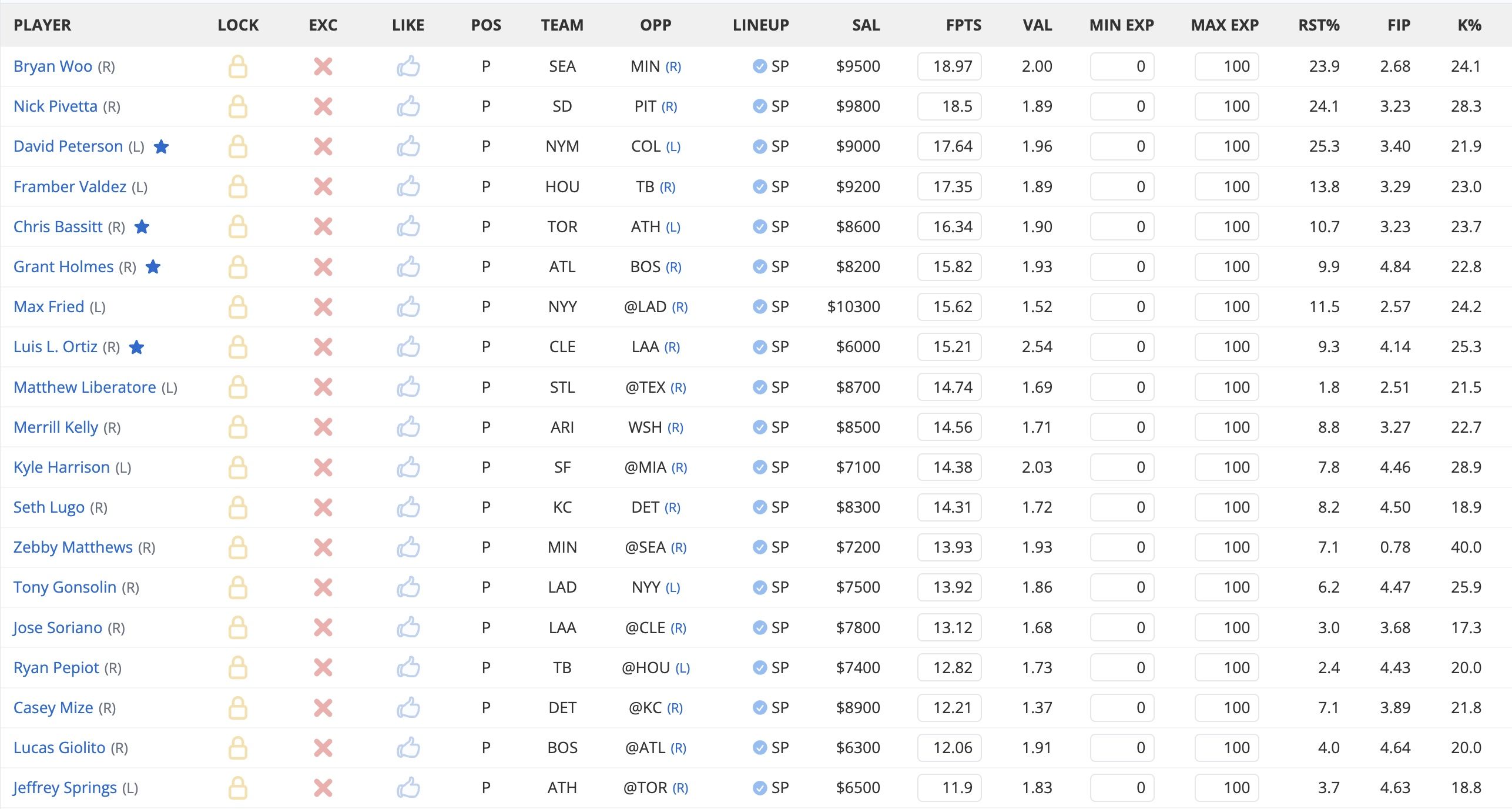
Task: Sort table by VAL column header
Action: pyautogui.click(x=1037, y=25)
